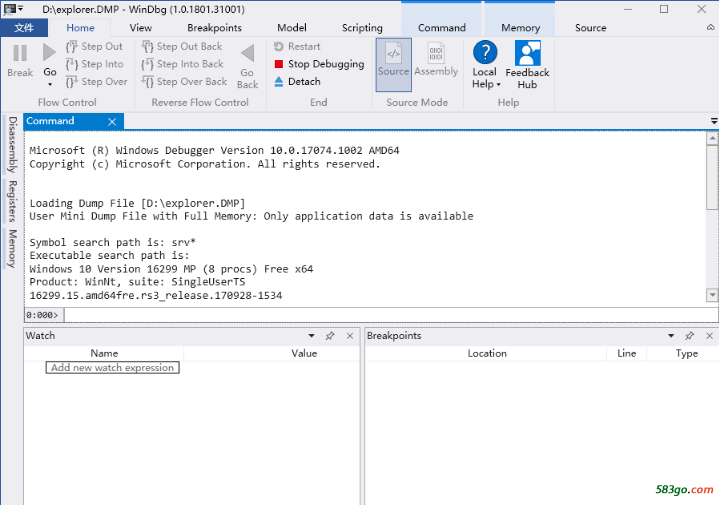This screenshot has height=505, width=719.
Task: Click the command input field
Action: (391, 315)
